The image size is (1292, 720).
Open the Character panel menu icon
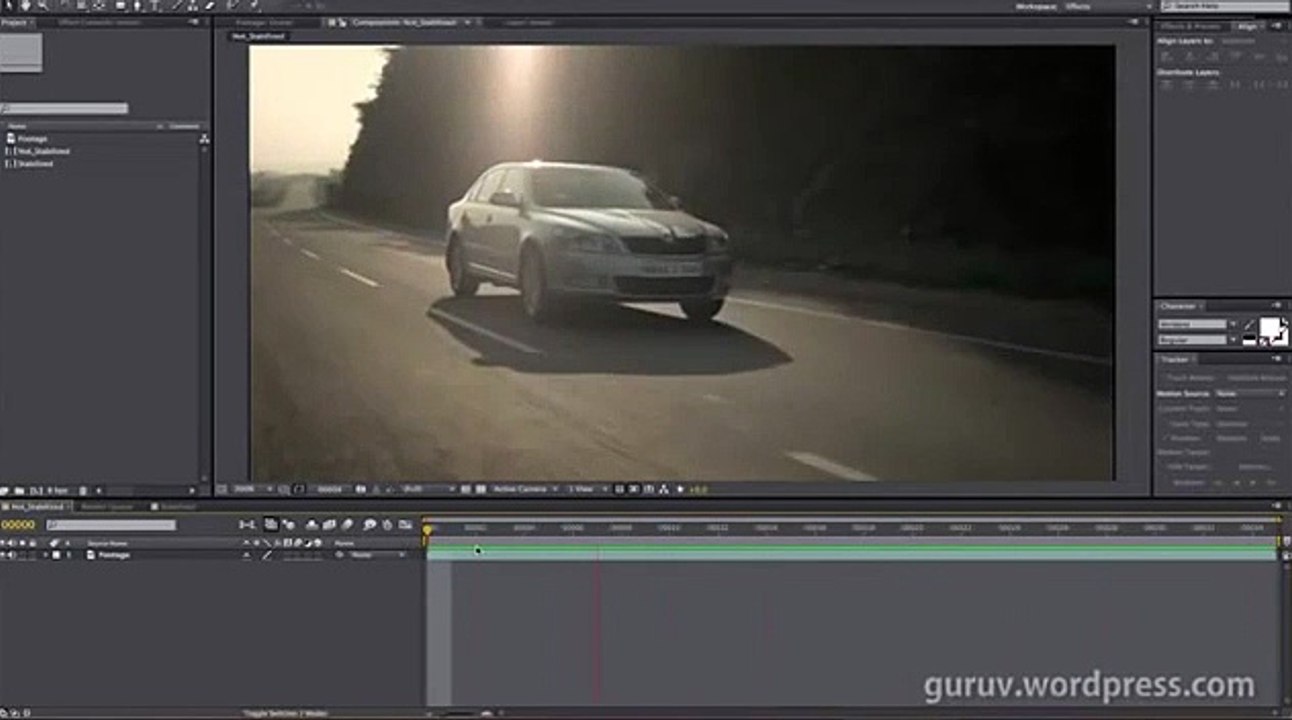click(x=1277, y=305)
